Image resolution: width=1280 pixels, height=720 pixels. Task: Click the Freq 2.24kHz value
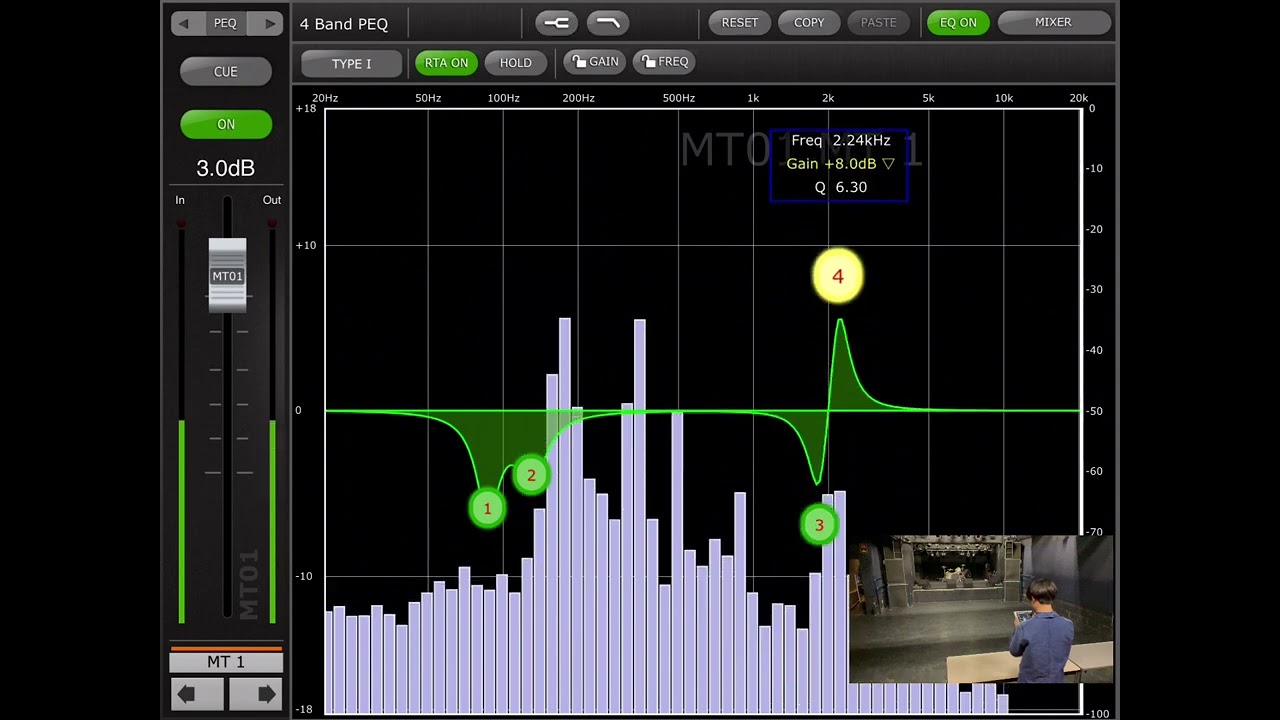pyautogui.click(x=841, y=141)
